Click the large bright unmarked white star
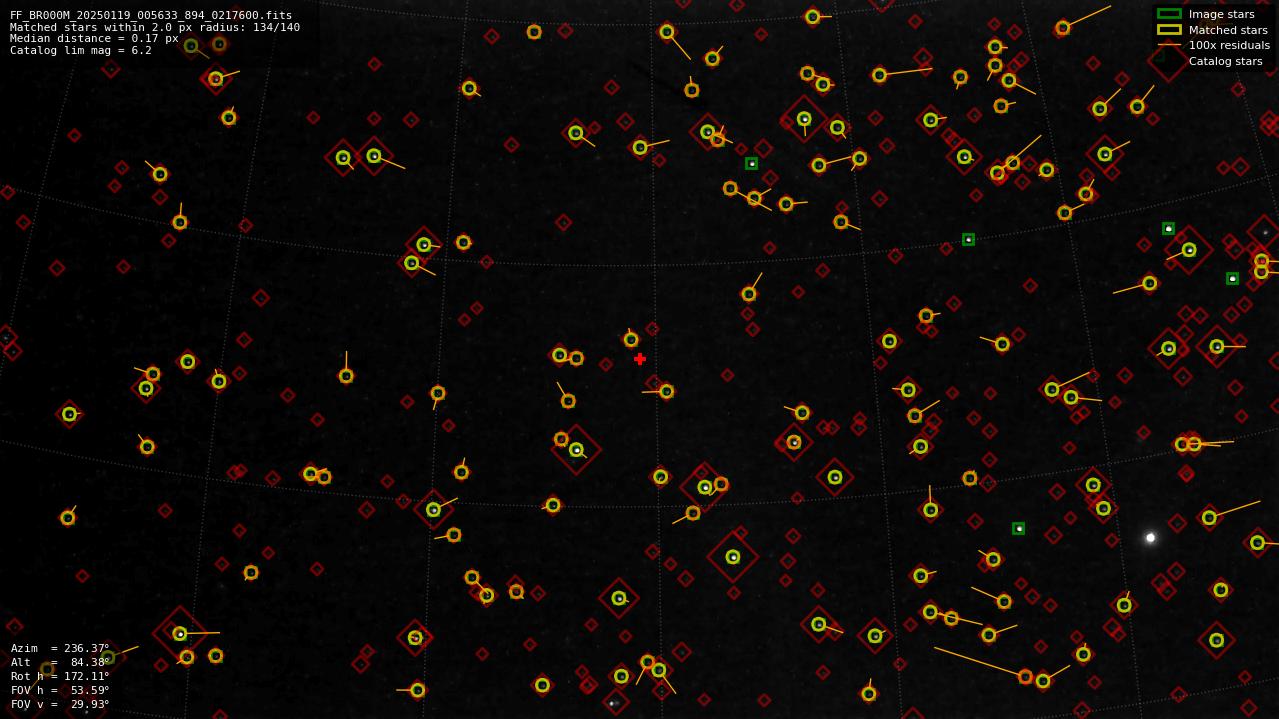Viewport: 1279px width, 719px height. click(1150, 538)
